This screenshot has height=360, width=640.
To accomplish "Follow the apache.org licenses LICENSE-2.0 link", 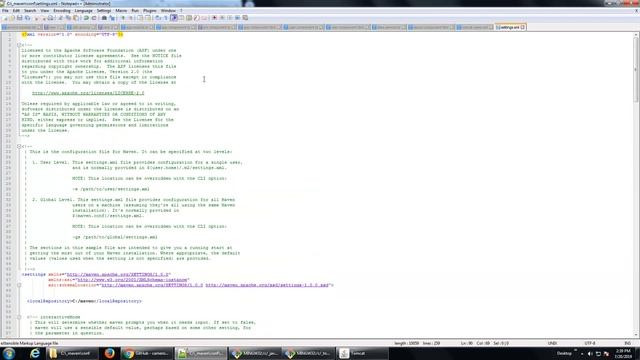I will (x=88, y=93).
